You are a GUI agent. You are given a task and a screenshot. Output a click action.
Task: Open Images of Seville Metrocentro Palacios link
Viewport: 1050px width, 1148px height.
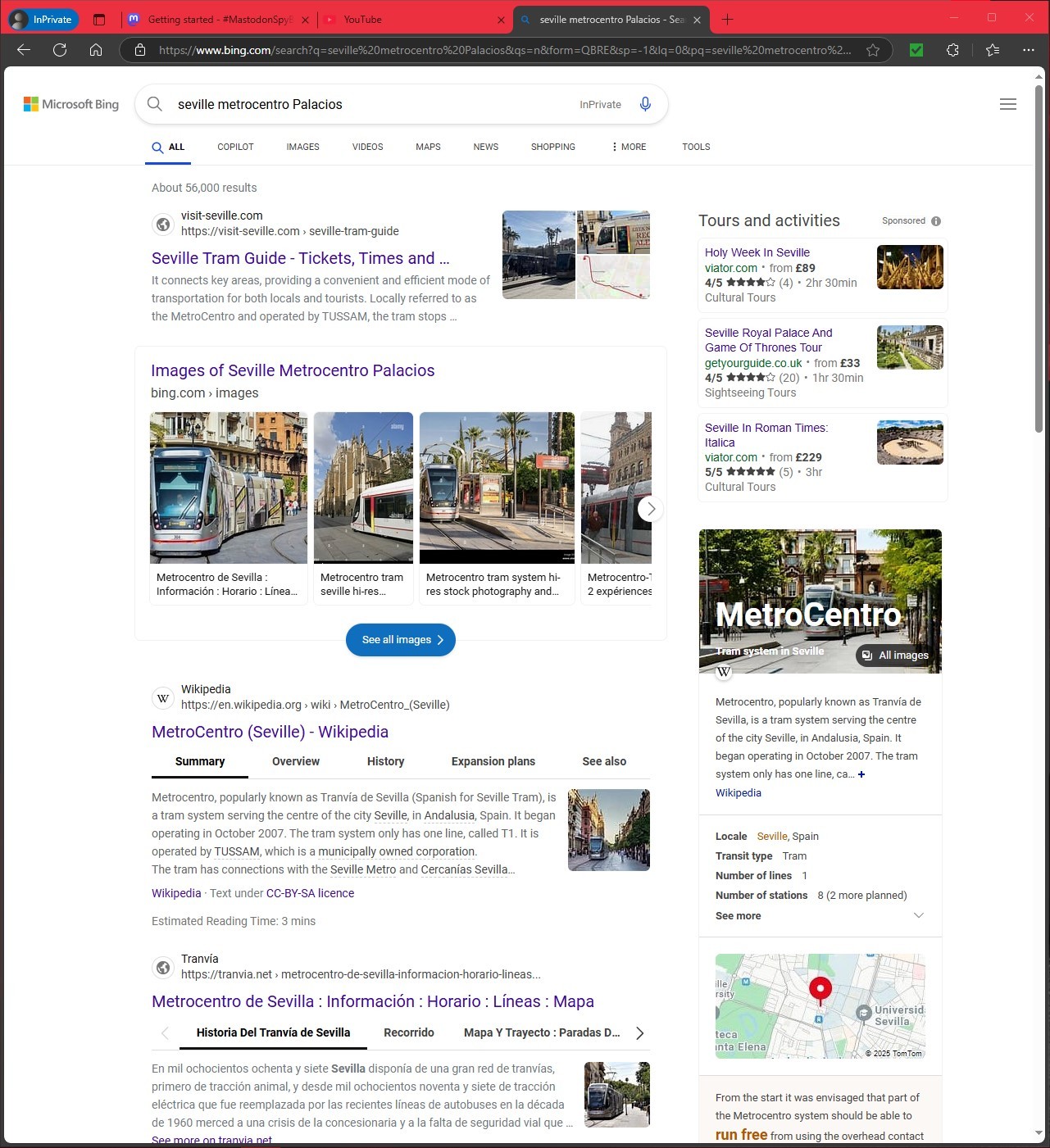pyautogui.click(x=293, y=370)
